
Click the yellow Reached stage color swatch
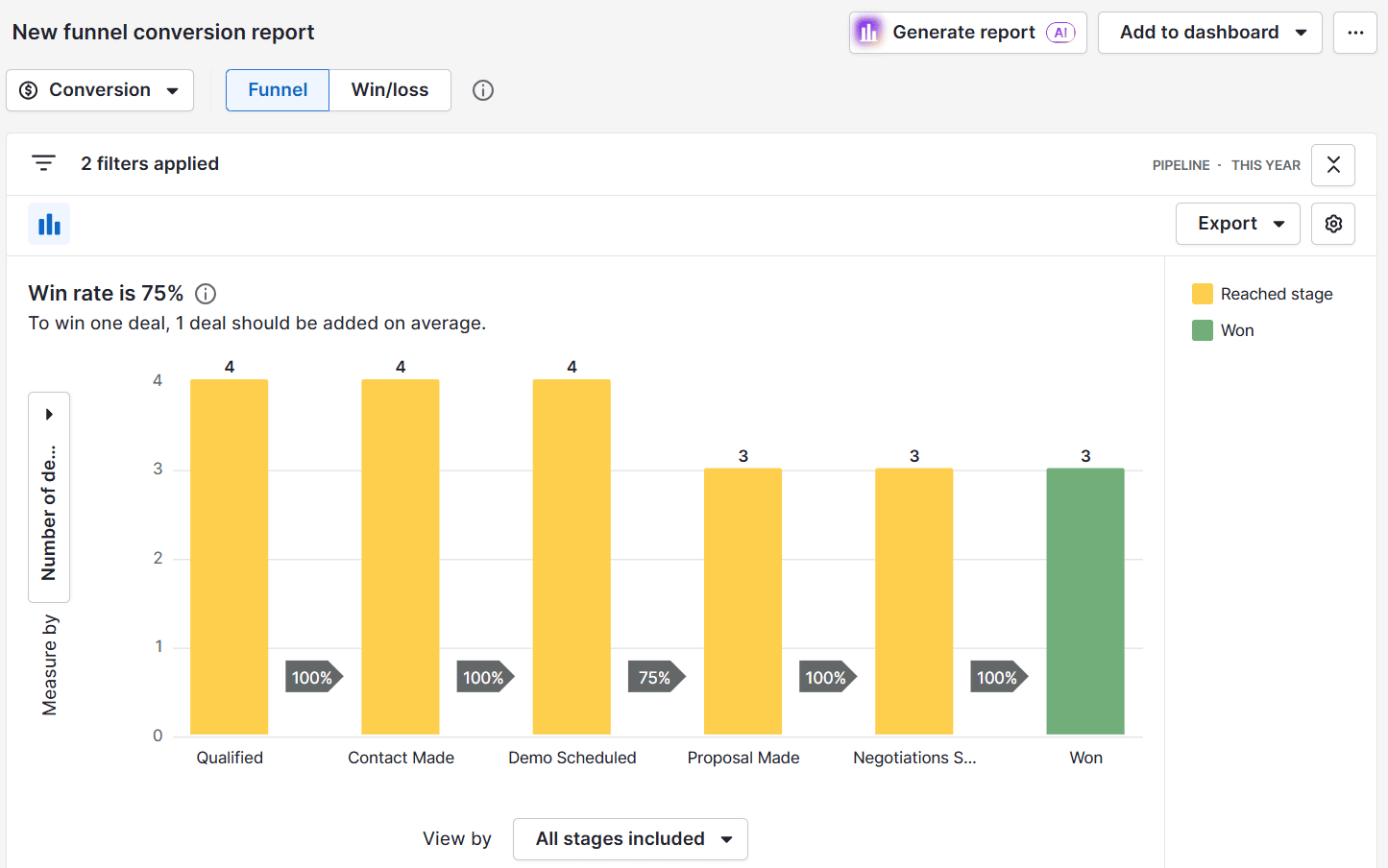[x=1202, y=294]
